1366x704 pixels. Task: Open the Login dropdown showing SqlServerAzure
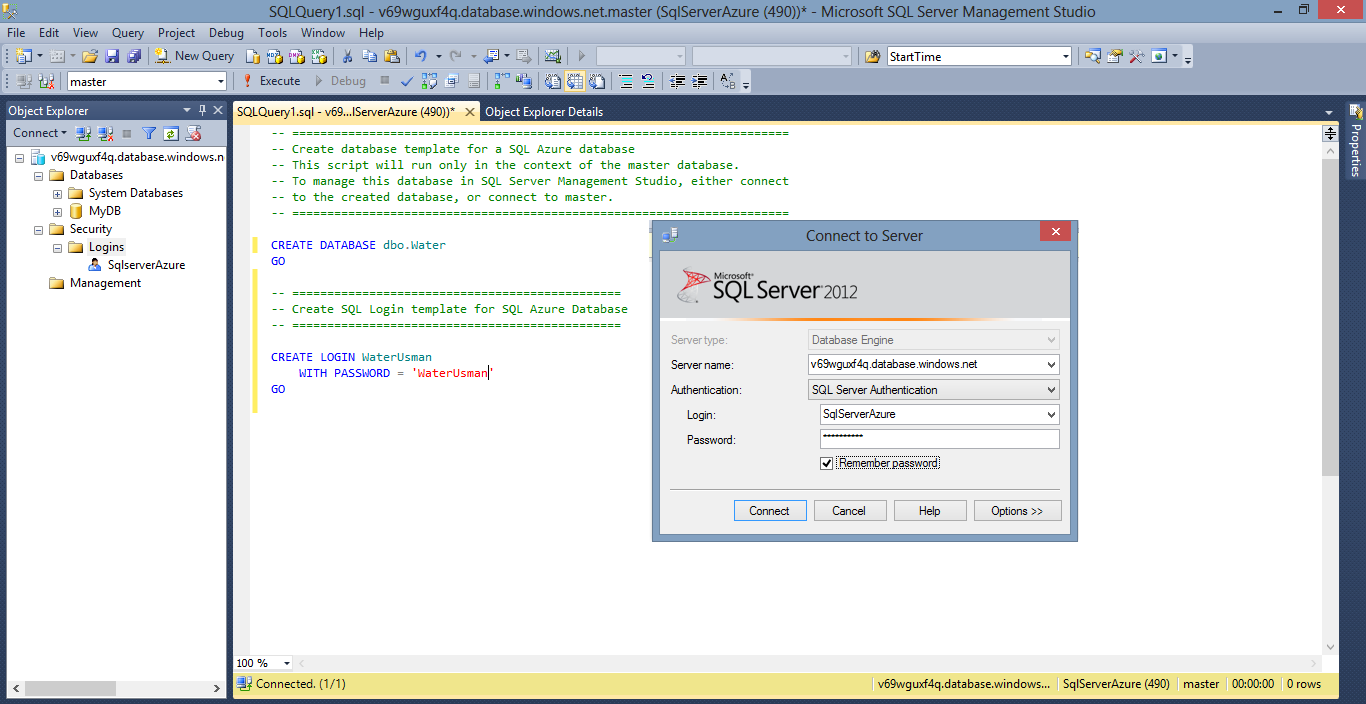tap(1051, 414)
